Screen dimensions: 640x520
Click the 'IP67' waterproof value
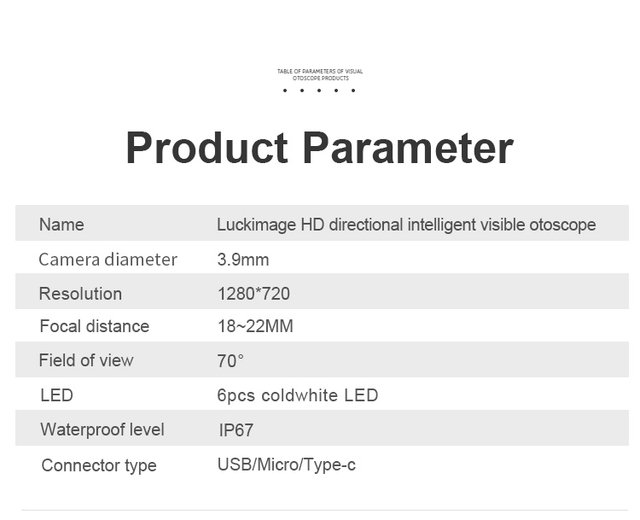[236, 431]
